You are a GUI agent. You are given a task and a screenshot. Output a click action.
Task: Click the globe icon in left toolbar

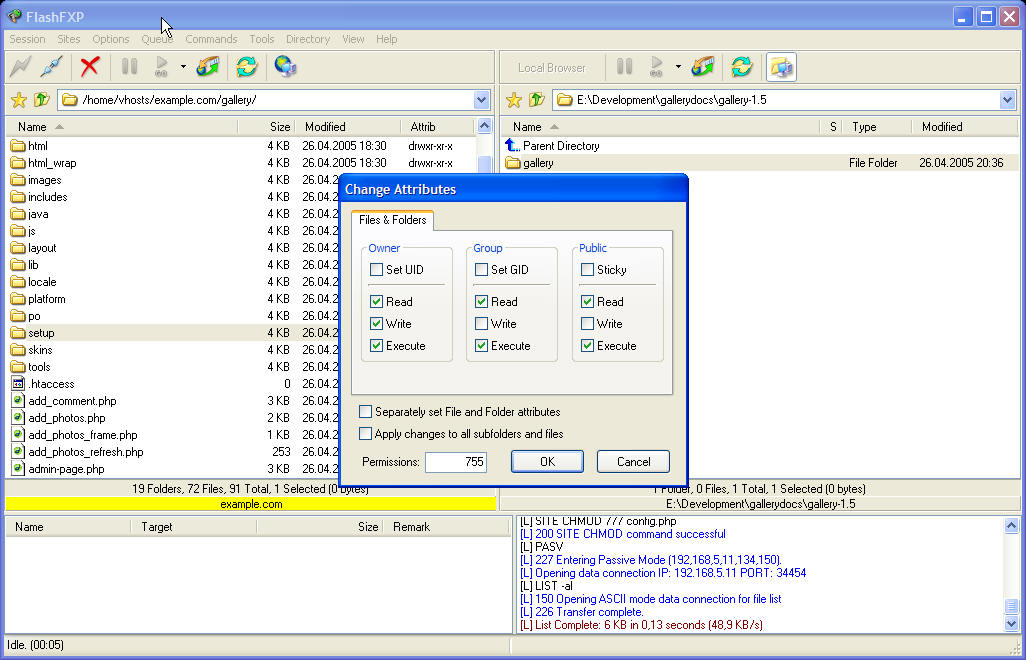pyautogui.click(x=285, y=66)
